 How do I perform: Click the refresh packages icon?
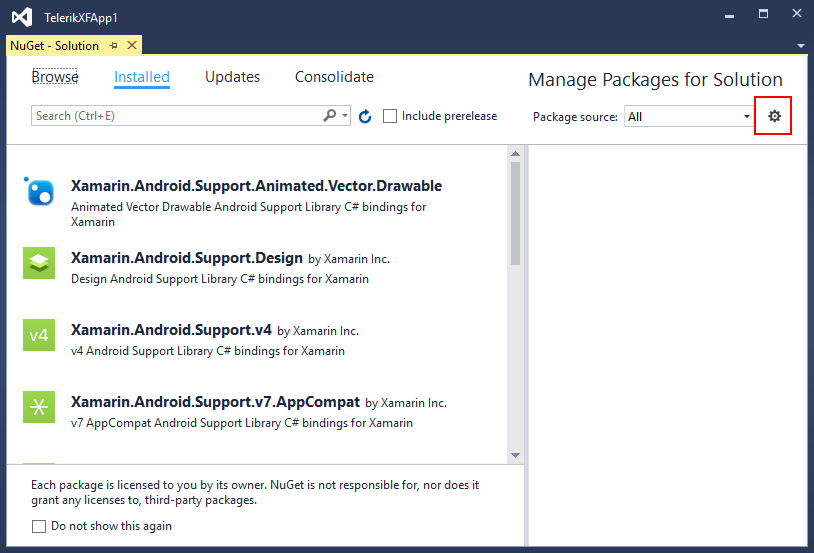pyautogui.click(x=365, y=116)
